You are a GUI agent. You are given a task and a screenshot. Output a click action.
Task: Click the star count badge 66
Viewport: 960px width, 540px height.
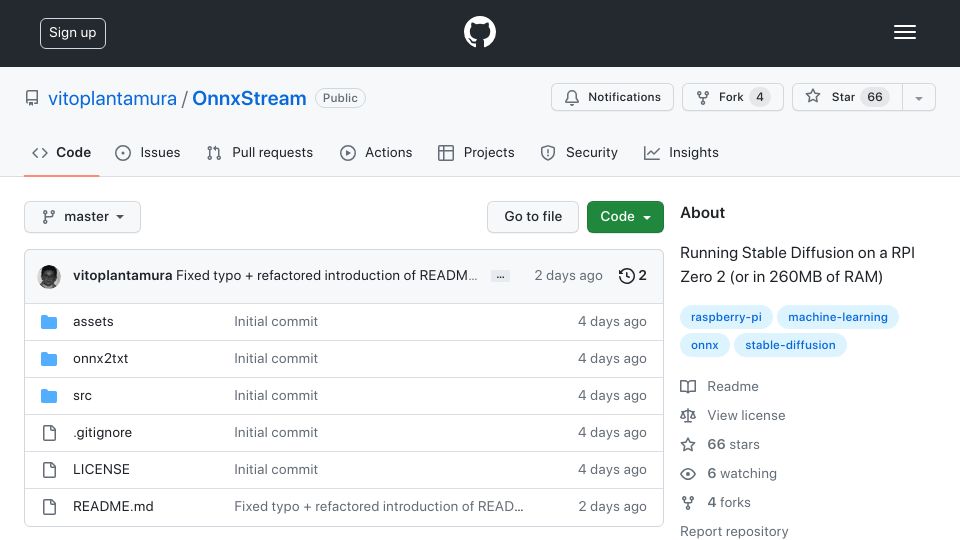pos(875,97)
